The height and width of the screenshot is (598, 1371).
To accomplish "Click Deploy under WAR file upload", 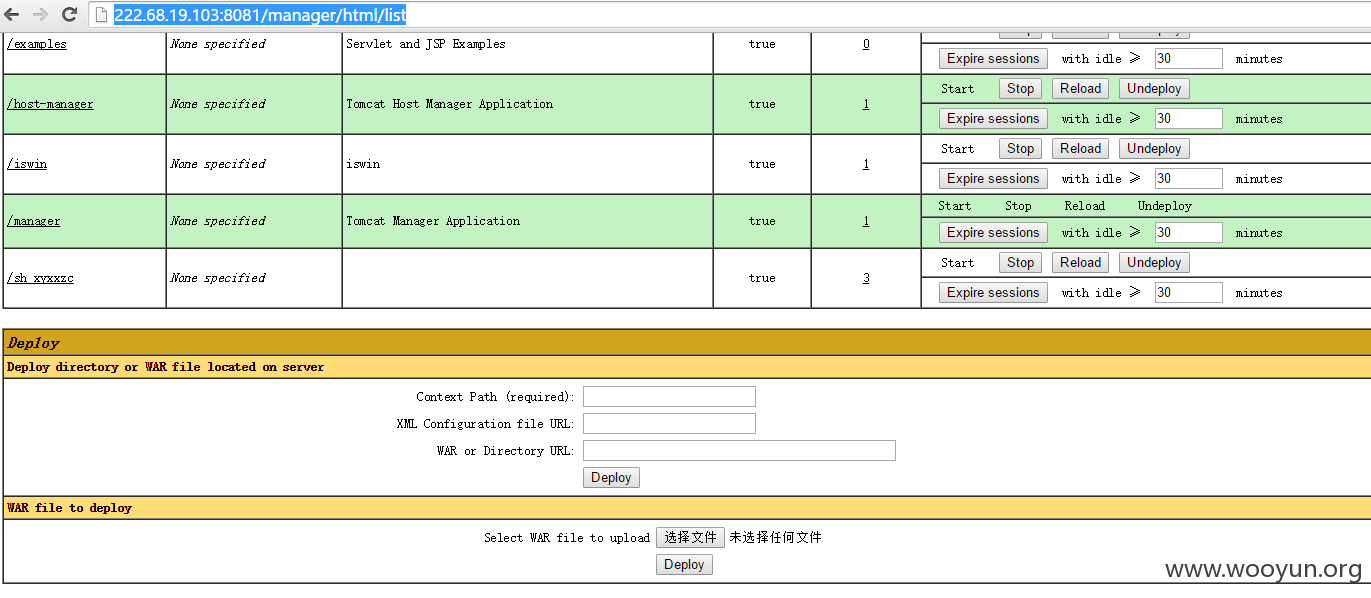I will tap(684, 565).
